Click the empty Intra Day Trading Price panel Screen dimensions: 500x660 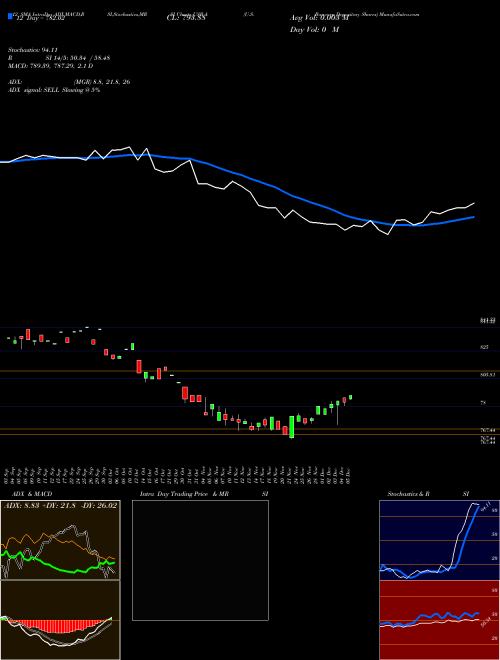(200, 560)
